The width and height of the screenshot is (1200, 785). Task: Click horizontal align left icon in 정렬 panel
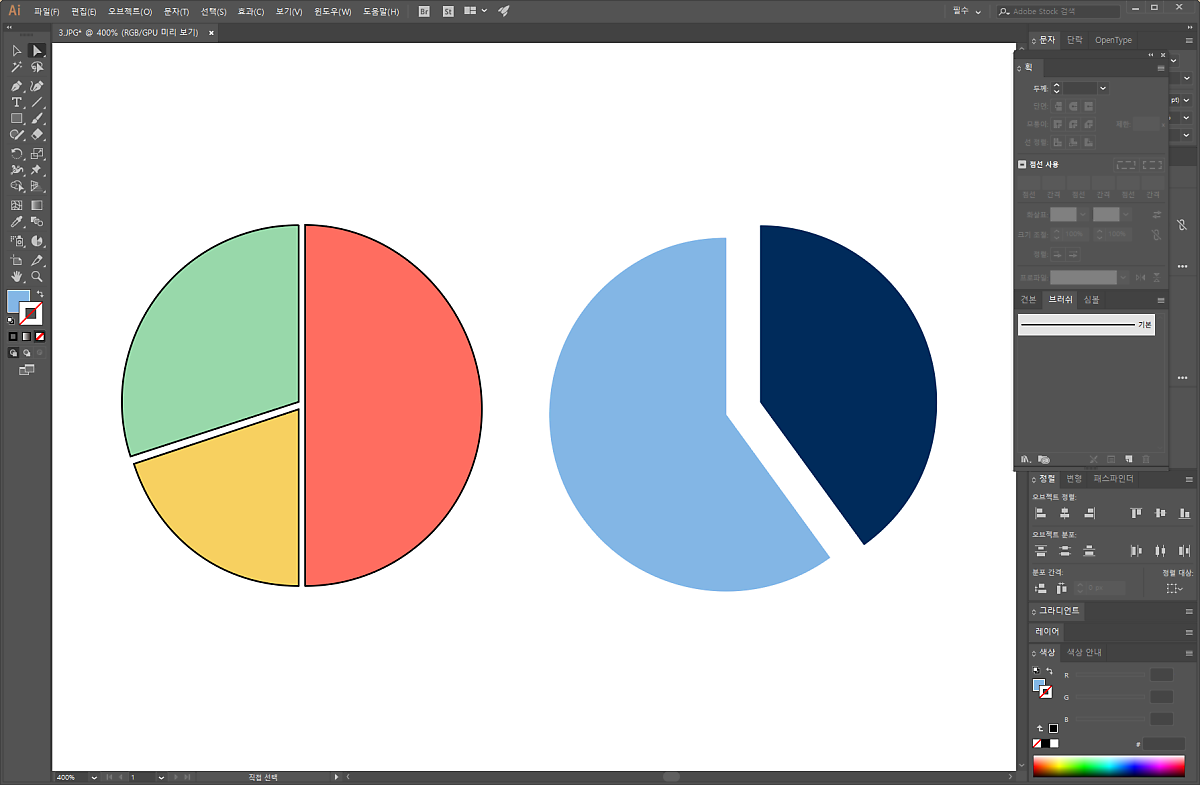1041,513
